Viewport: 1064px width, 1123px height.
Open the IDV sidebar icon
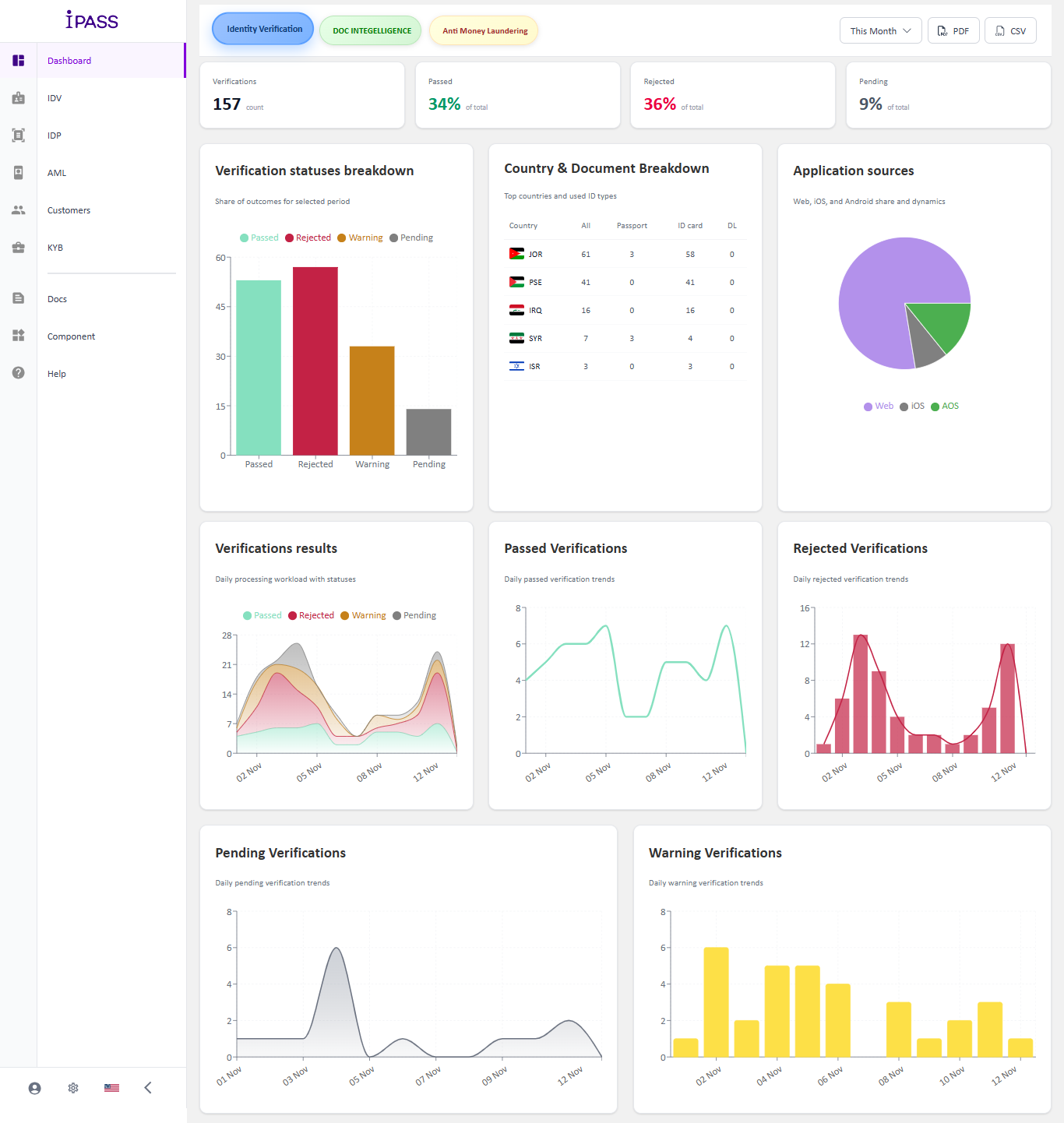point(18,98)
